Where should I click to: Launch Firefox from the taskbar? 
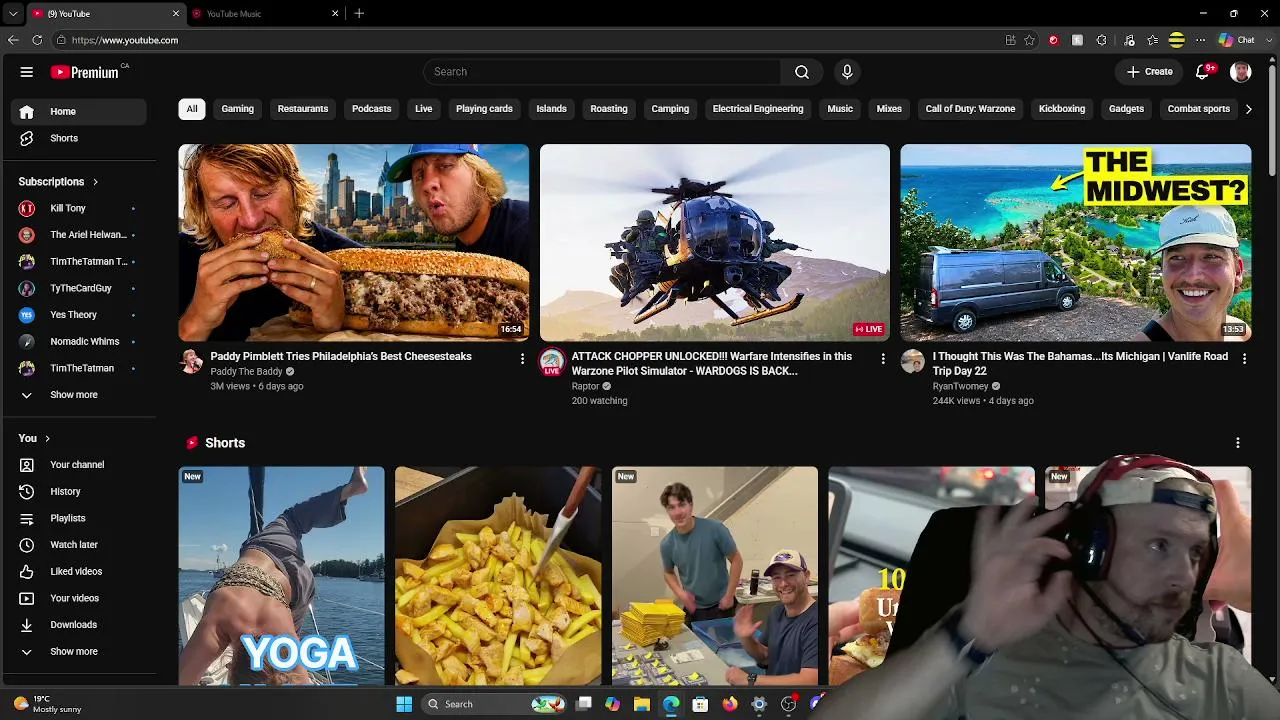tap(730, 704)
